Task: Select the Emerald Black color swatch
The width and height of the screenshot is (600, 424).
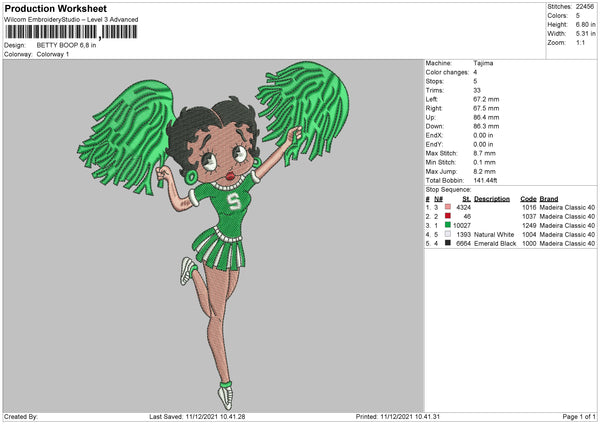Action: [x=448, y=243]
